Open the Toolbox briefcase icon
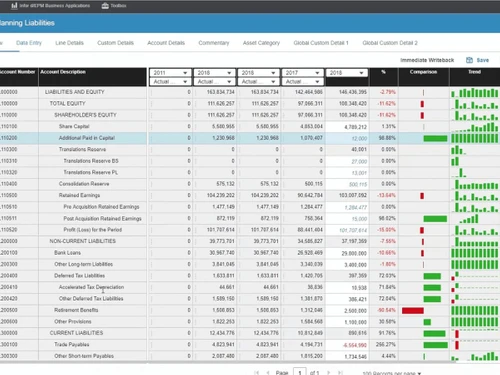This screenshot has width=500, height=375. pyautogui.click(x=105, y=6)
